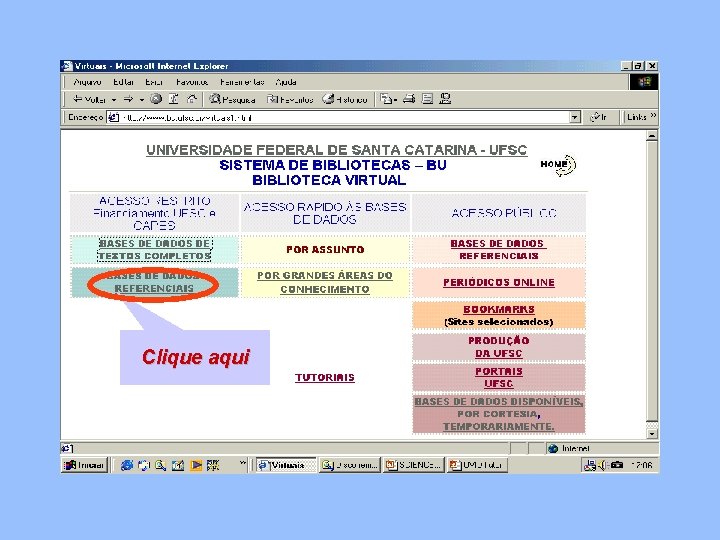Click the Refresh page toolbar icon
Screen dimensions: 720x540
coord(174,99)
